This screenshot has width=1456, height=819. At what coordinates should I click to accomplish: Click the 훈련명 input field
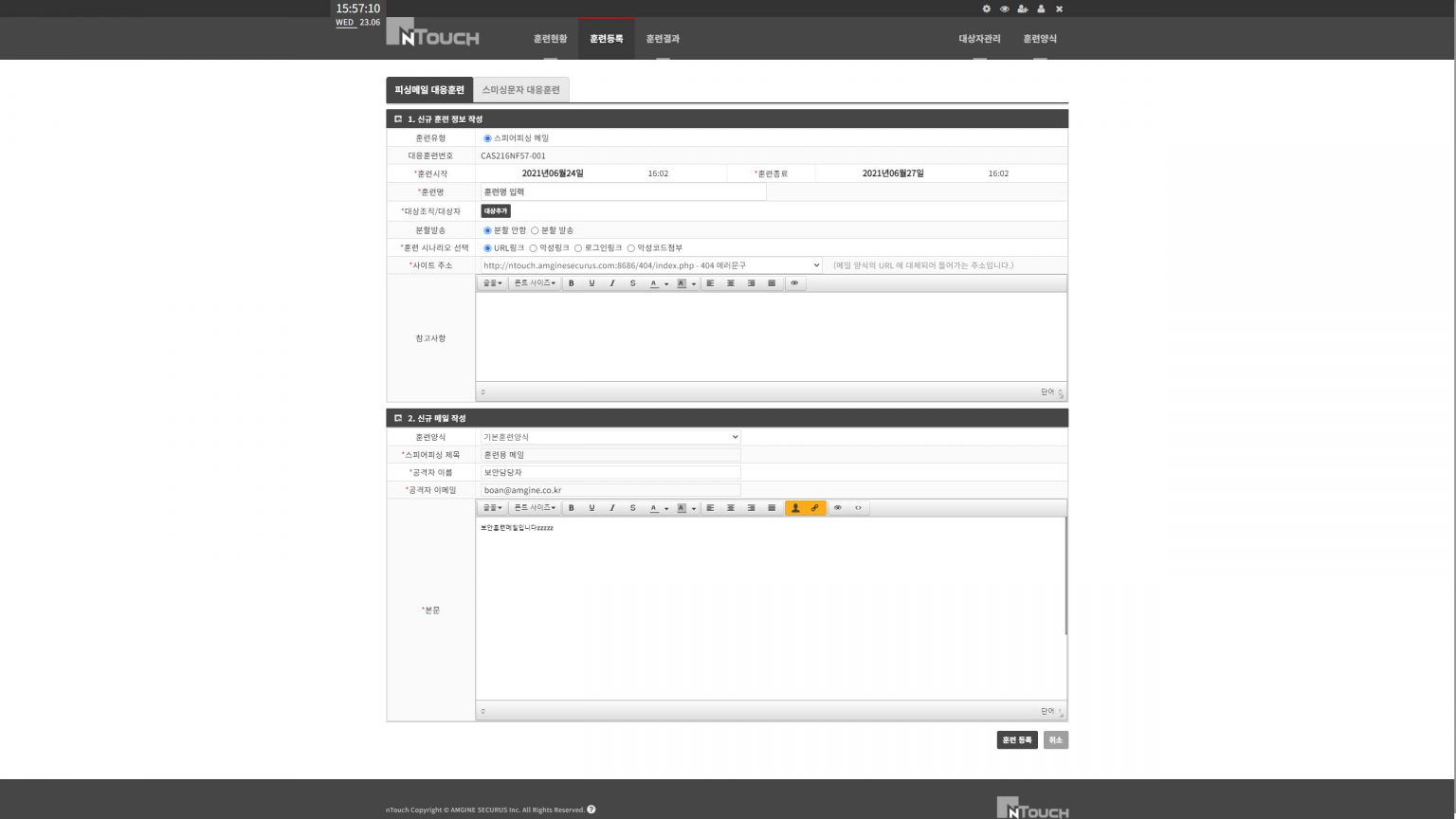tap(623, 192)
